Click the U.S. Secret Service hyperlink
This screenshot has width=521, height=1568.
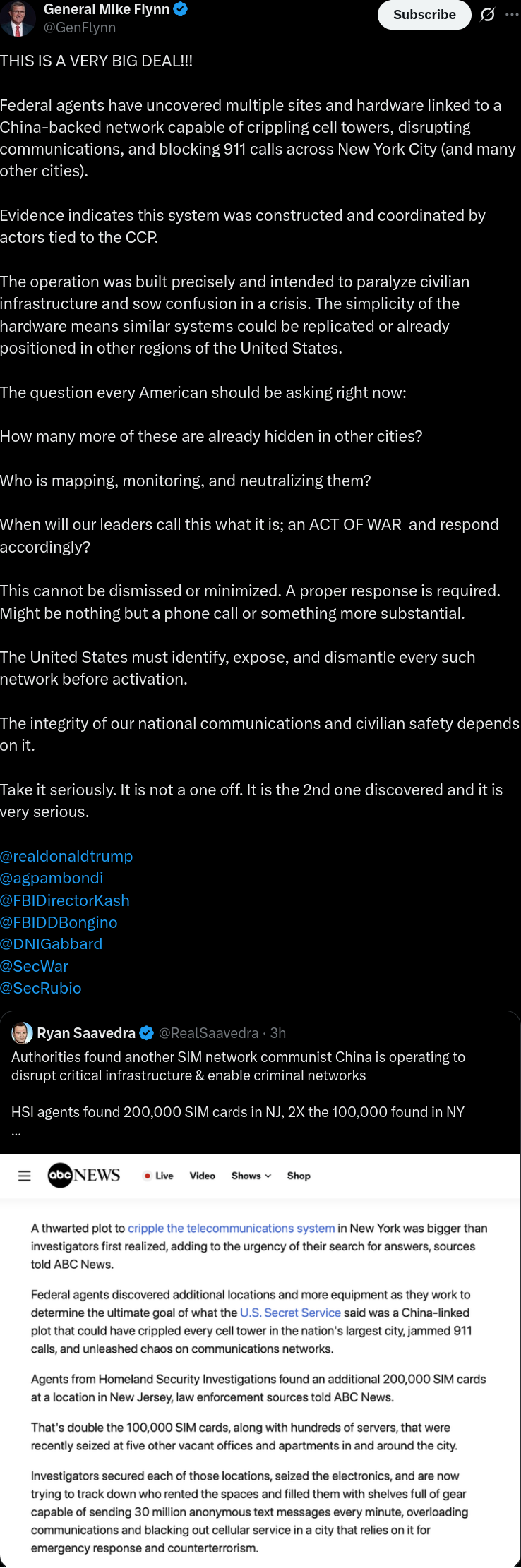point(290,1313)
